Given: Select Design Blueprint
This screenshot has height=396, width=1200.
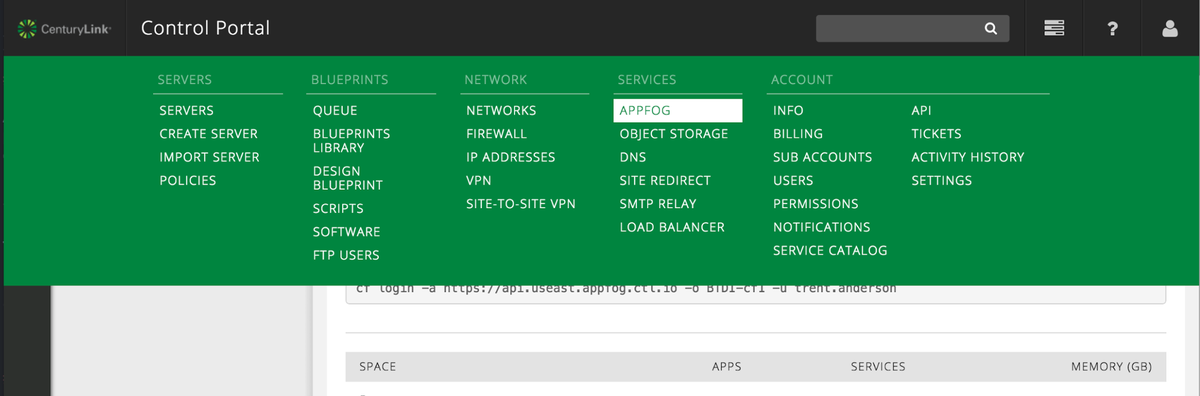Looking at the screenshot, I should pos(348,178).
